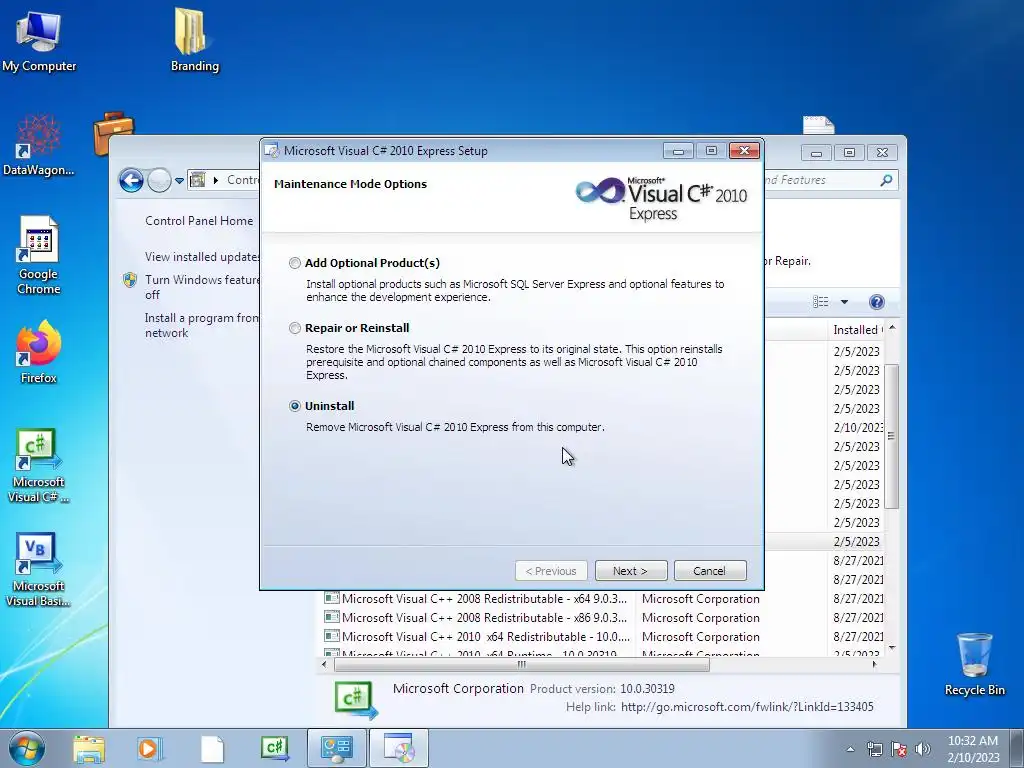This screenshot has width=1024, height=768.
Task: Open the Recycle Bin
Action: tap(974, 665)
